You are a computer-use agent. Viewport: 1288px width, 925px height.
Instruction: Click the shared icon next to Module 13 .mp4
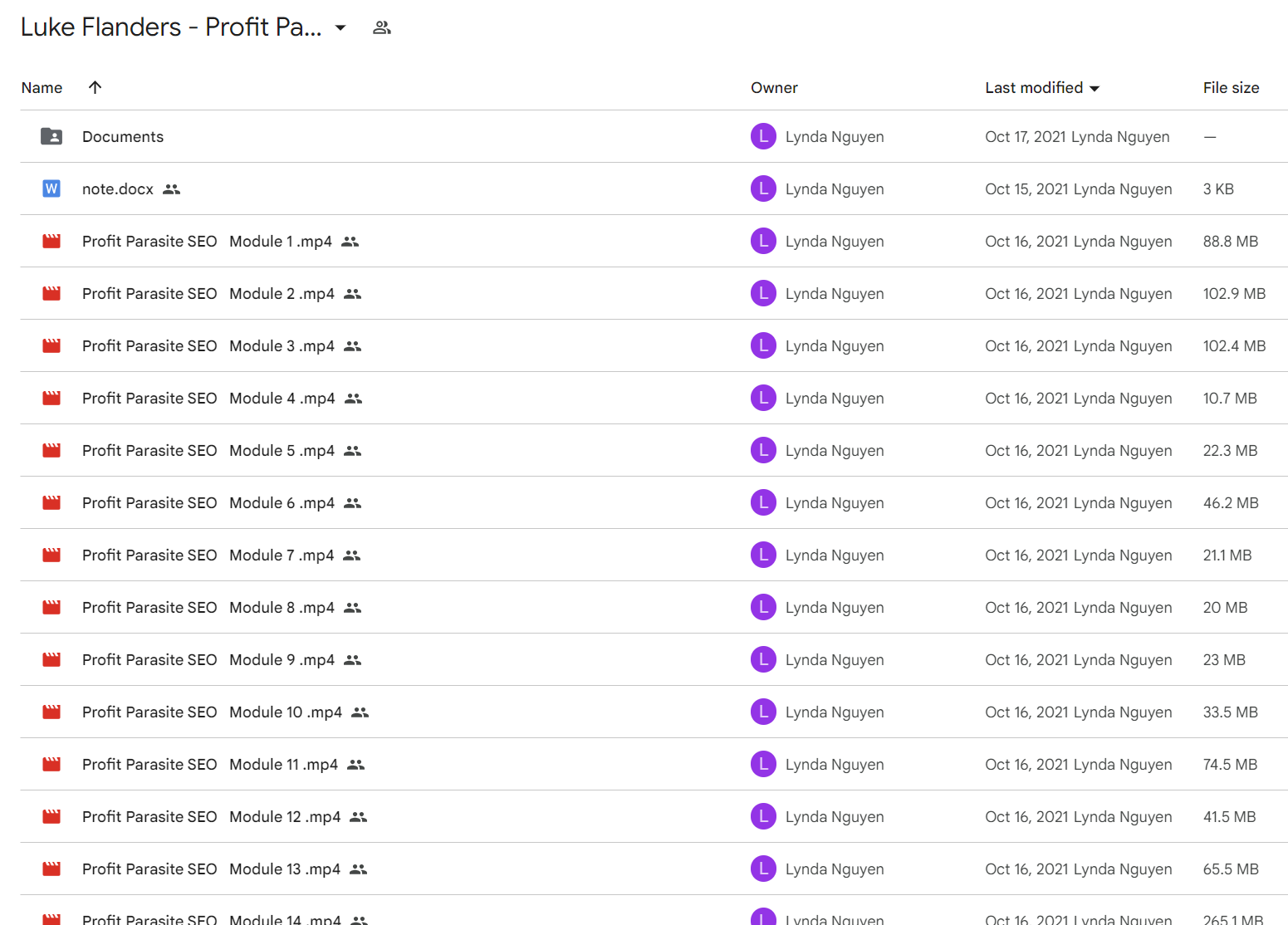point(359,869)
